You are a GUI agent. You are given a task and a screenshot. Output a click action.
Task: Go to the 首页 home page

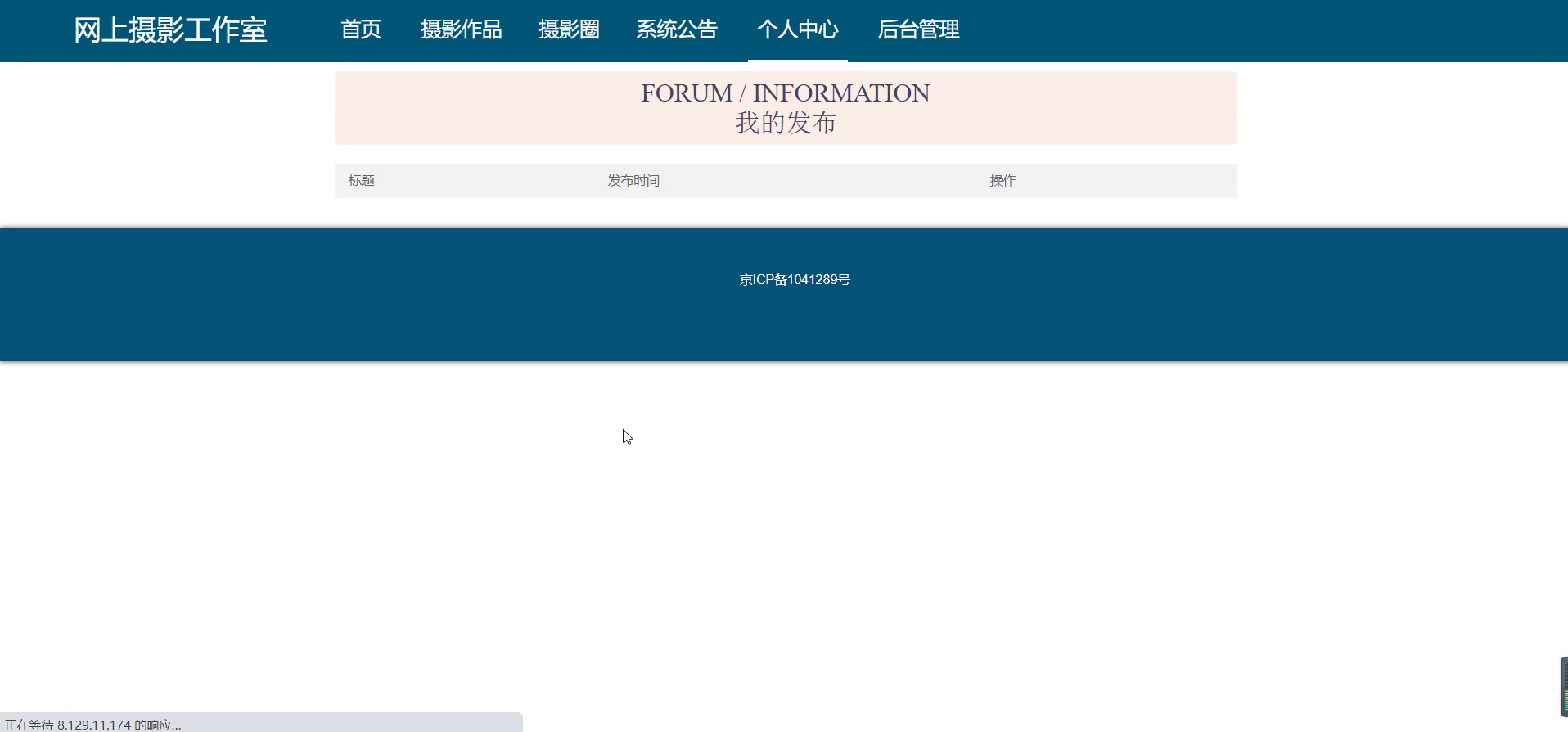pos(361,29)
